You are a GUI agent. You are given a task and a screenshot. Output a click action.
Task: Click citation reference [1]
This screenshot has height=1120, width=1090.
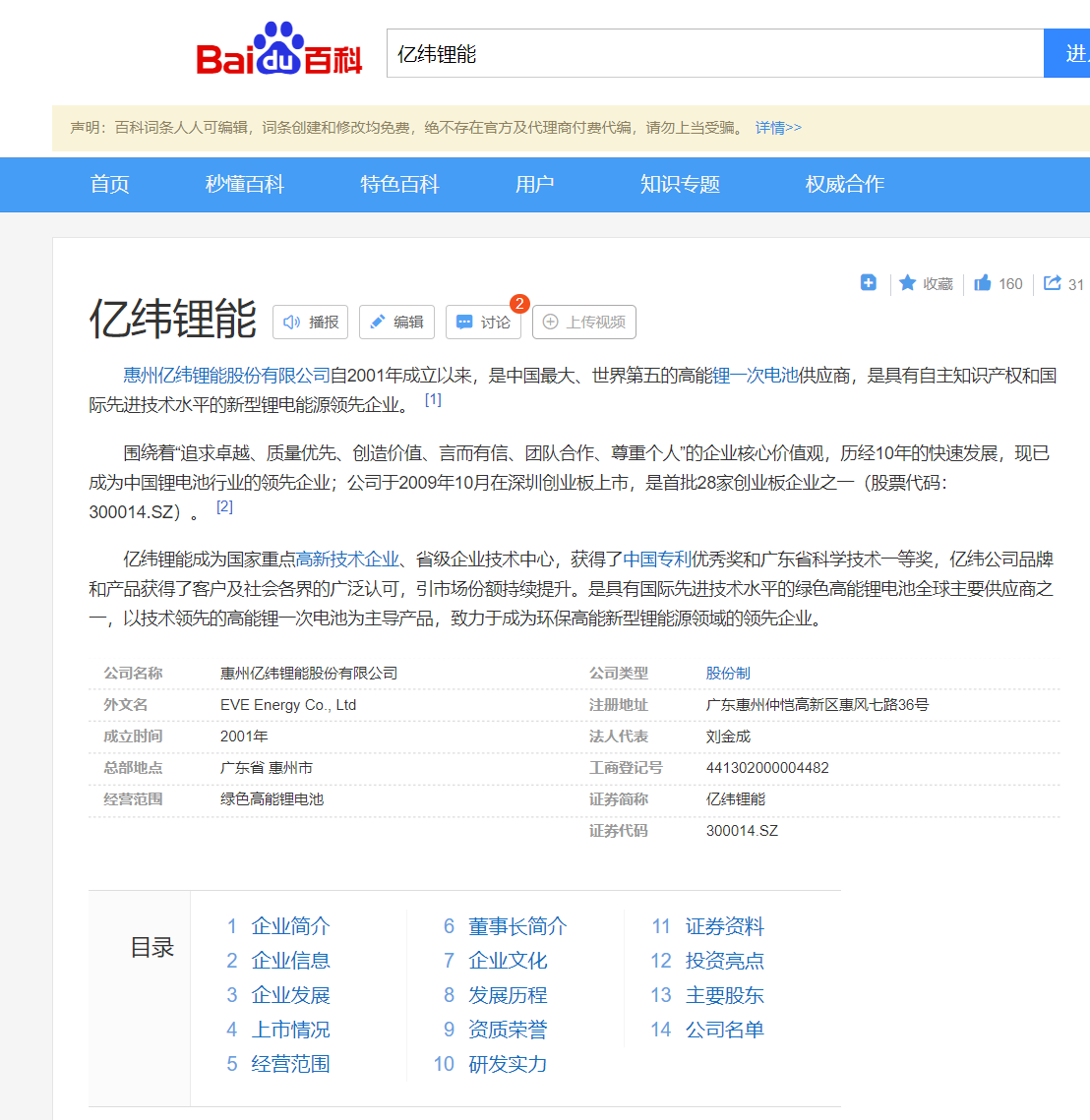click(433, 400)
